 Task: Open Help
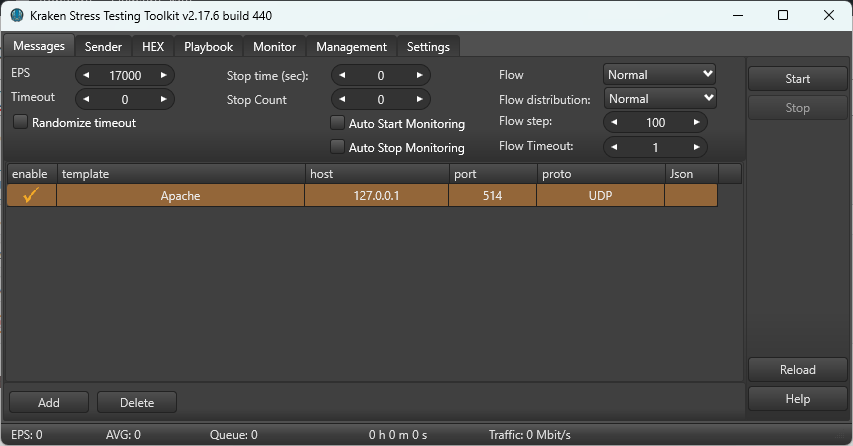click(798, 399)
